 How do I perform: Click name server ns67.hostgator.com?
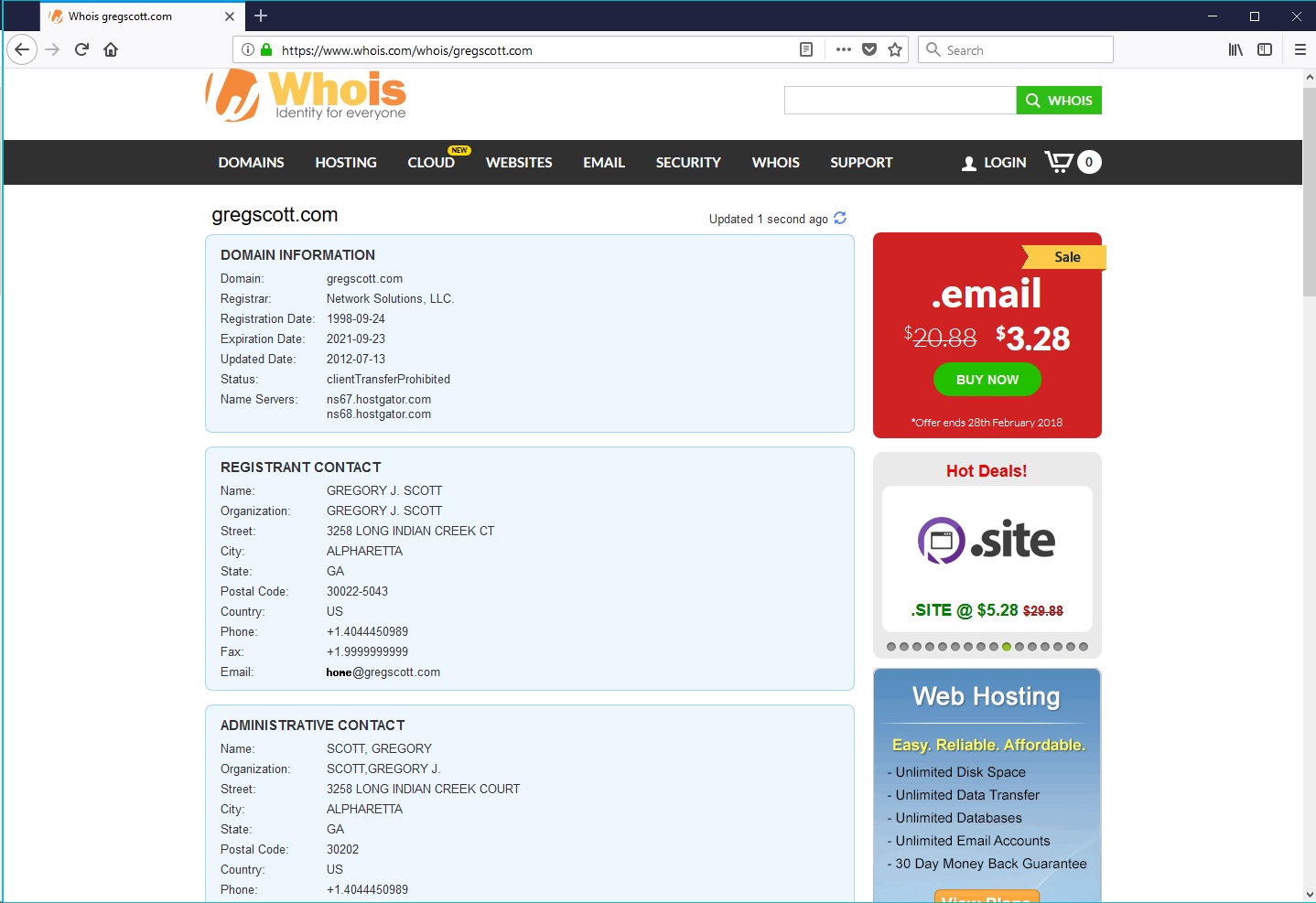[x=379, y=399]
